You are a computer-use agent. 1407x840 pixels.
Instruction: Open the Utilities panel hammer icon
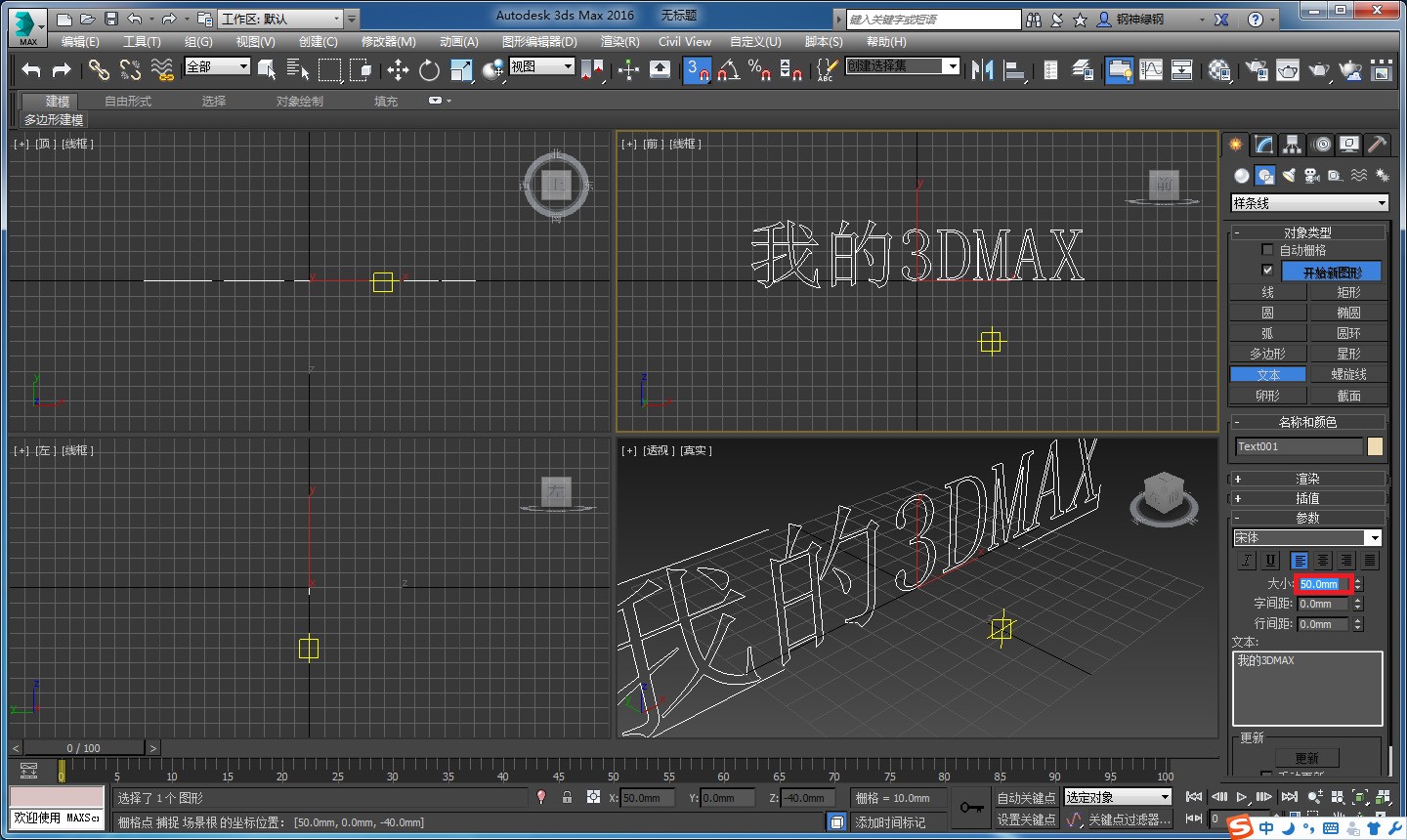pos(1378,145)
